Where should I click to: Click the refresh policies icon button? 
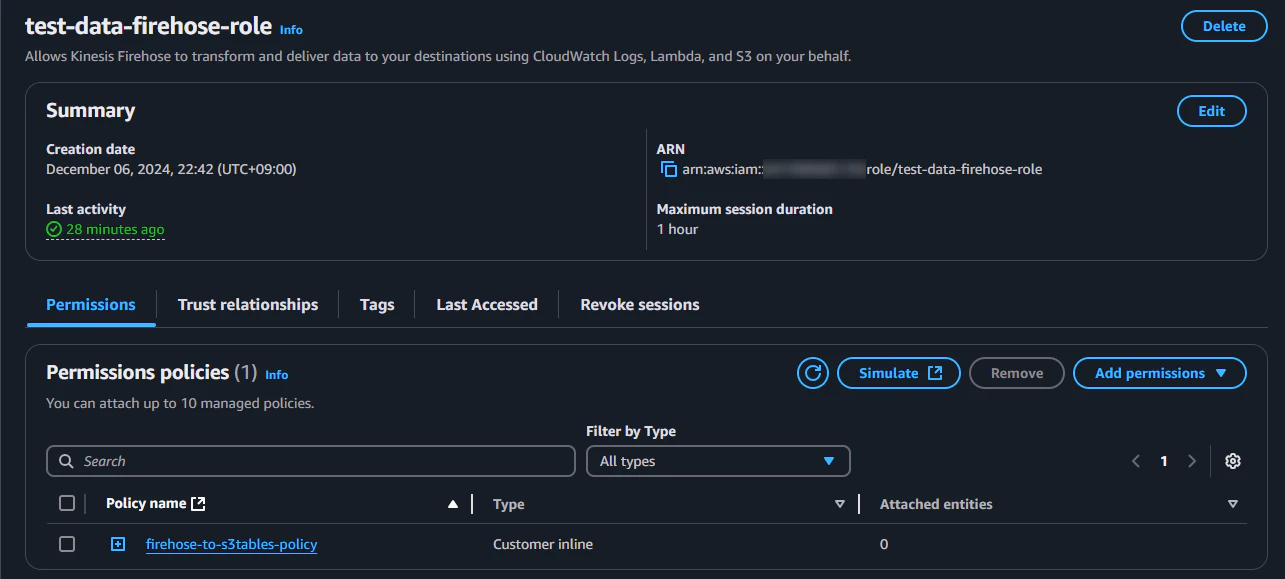click(813, 373)
